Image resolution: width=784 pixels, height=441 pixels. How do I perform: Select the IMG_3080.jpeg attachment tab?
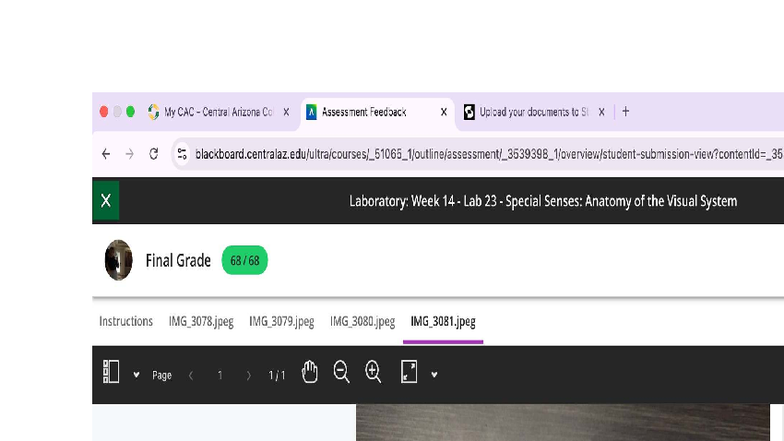pos(362,321)
